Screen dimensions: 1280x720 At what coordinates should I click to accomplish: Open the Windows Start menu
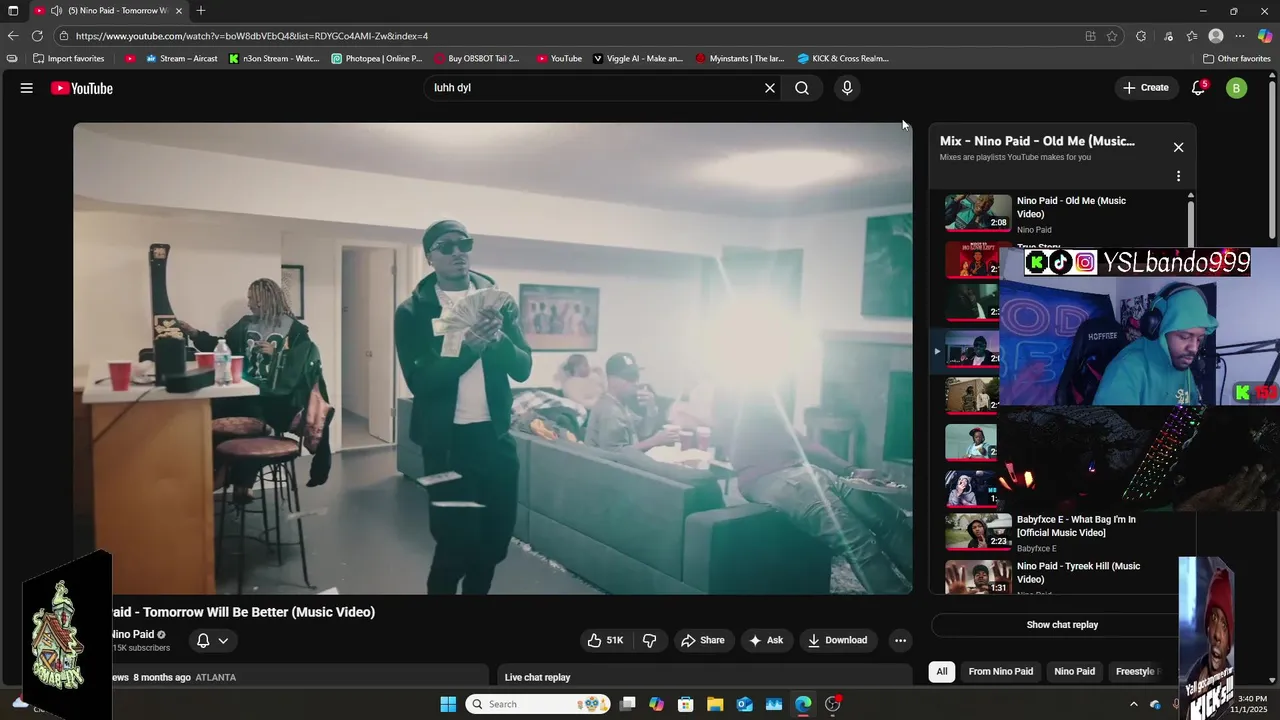(448, 704)
